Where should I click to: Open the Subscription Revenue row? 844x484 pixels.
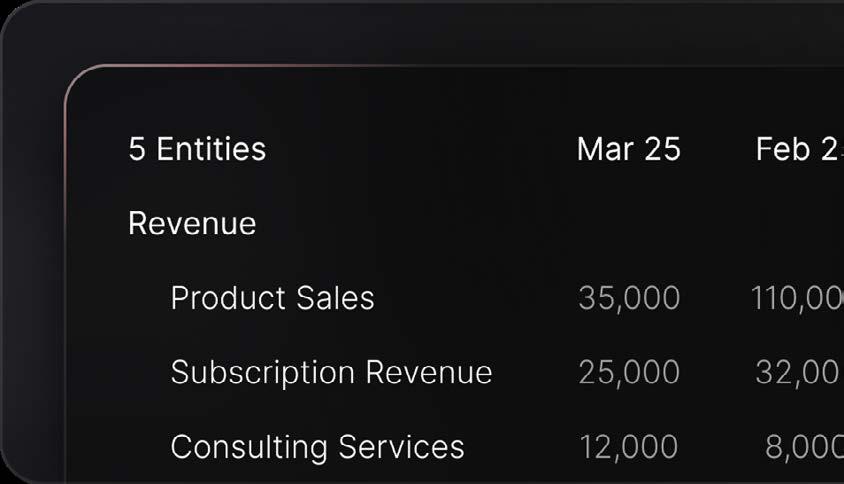(332, 373)
